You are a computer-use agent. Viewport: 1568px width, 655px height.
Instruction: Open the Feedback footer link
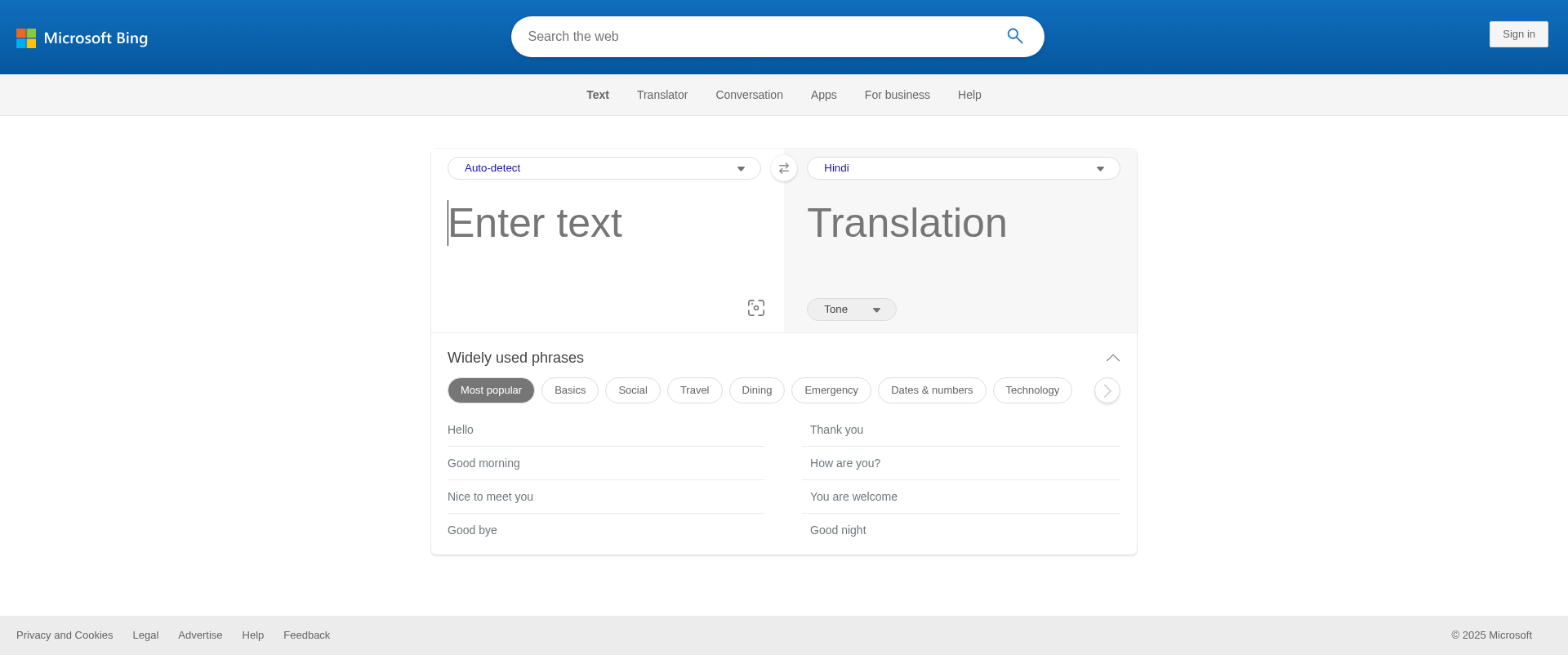point(307,635)
